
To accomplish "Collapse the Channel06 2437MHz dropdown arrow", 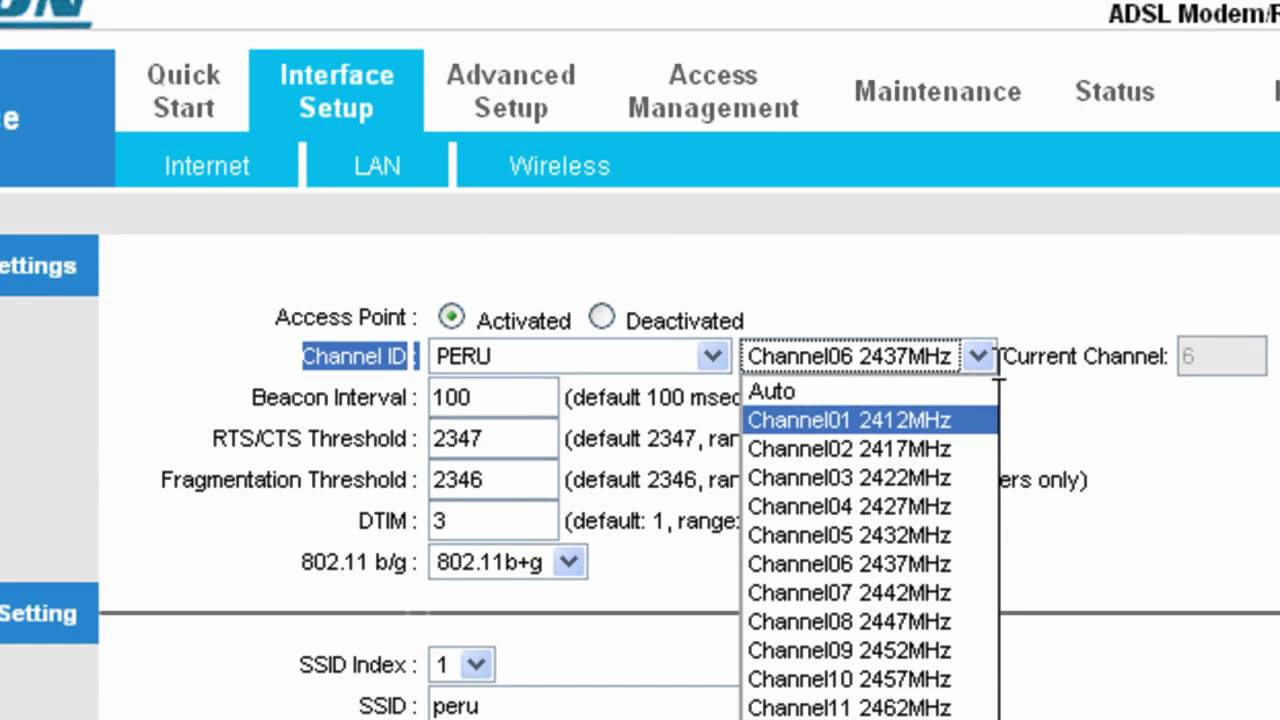I will pyautogui.click(x=978, y=356).
